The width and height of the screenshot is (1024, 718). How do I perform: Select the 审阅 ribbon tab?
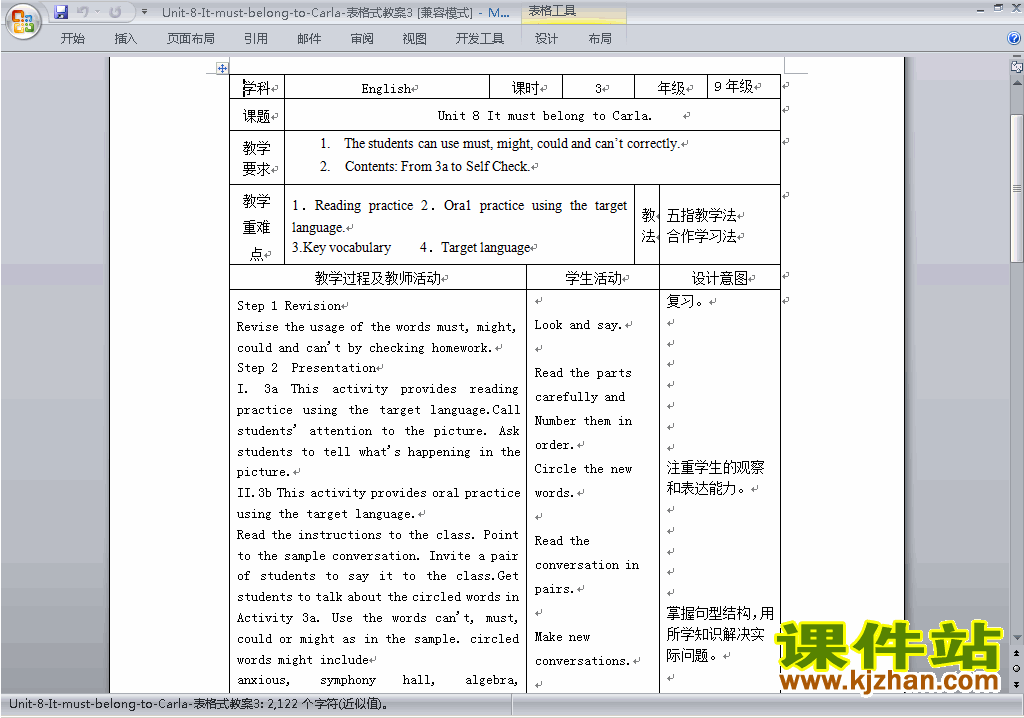tap(362, 39)
